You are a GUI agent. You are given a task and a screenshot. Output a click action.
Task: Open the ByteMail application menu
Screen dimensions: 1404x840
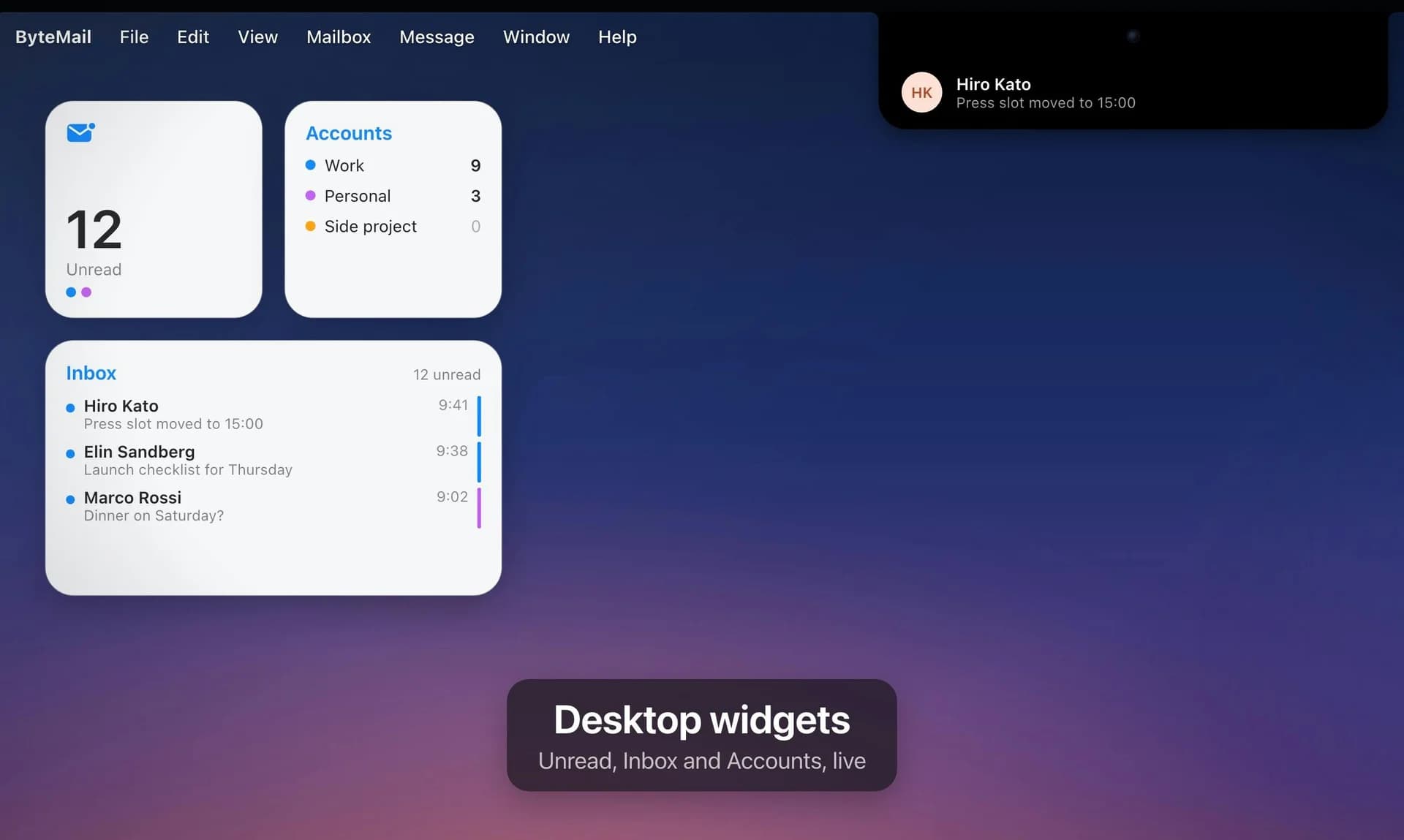tap(53, 37)
